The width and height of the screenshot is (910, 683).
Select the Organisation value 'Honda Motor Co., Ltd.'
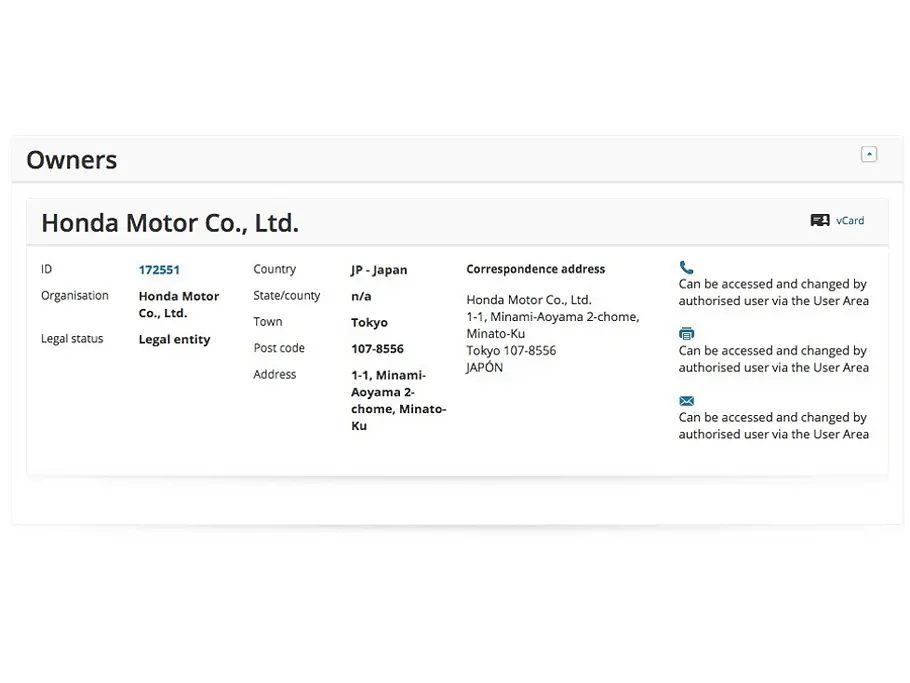coord(179,305)
